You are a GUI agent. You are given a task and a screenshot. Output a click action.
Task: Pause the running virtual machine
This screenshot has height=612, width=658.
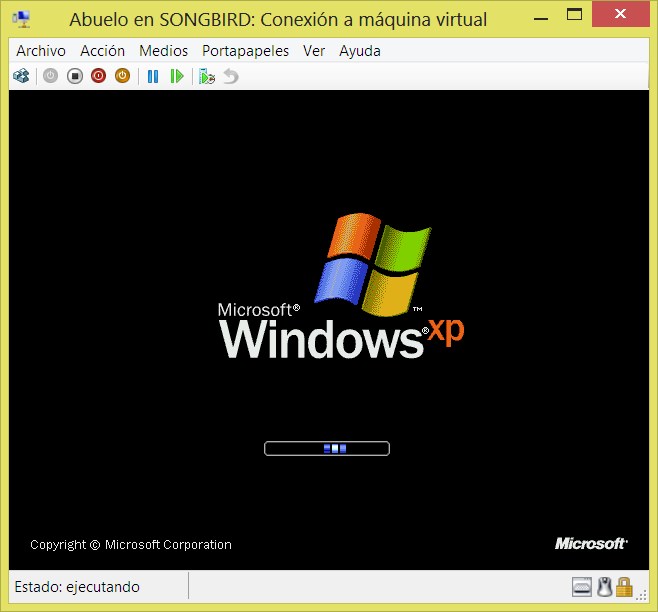pyautogui.click(x=153, y=76)
